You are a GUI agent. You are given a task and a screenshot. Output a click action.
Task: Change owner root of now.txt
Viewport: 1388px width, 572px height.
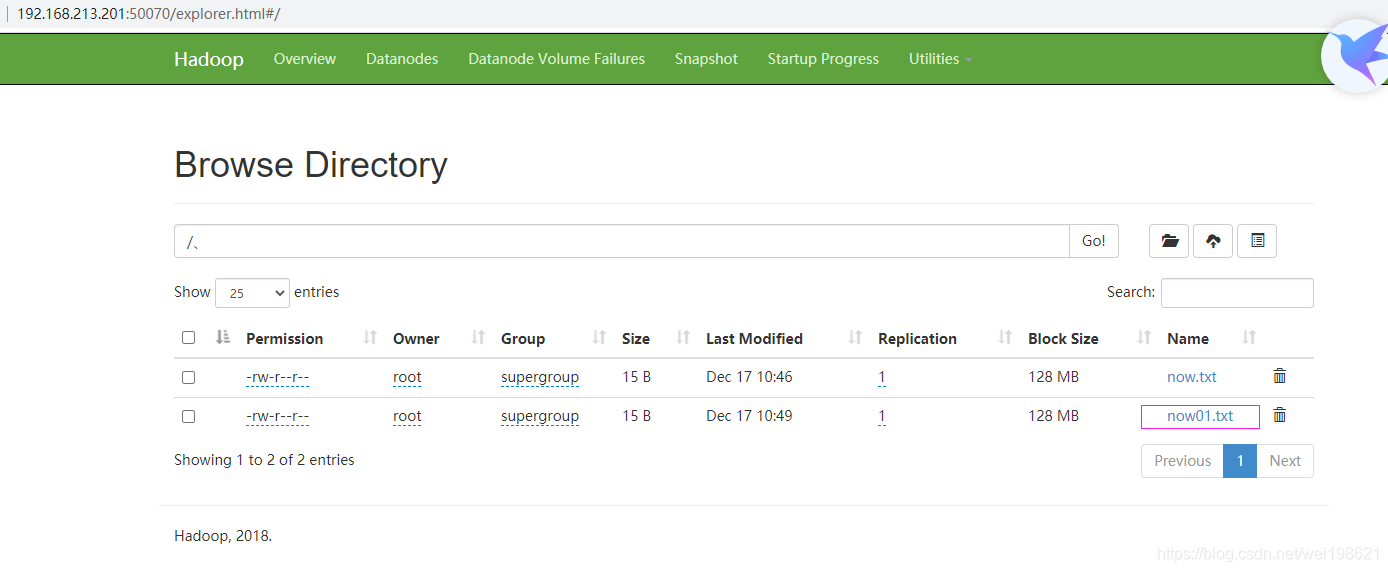pos(407,377)
